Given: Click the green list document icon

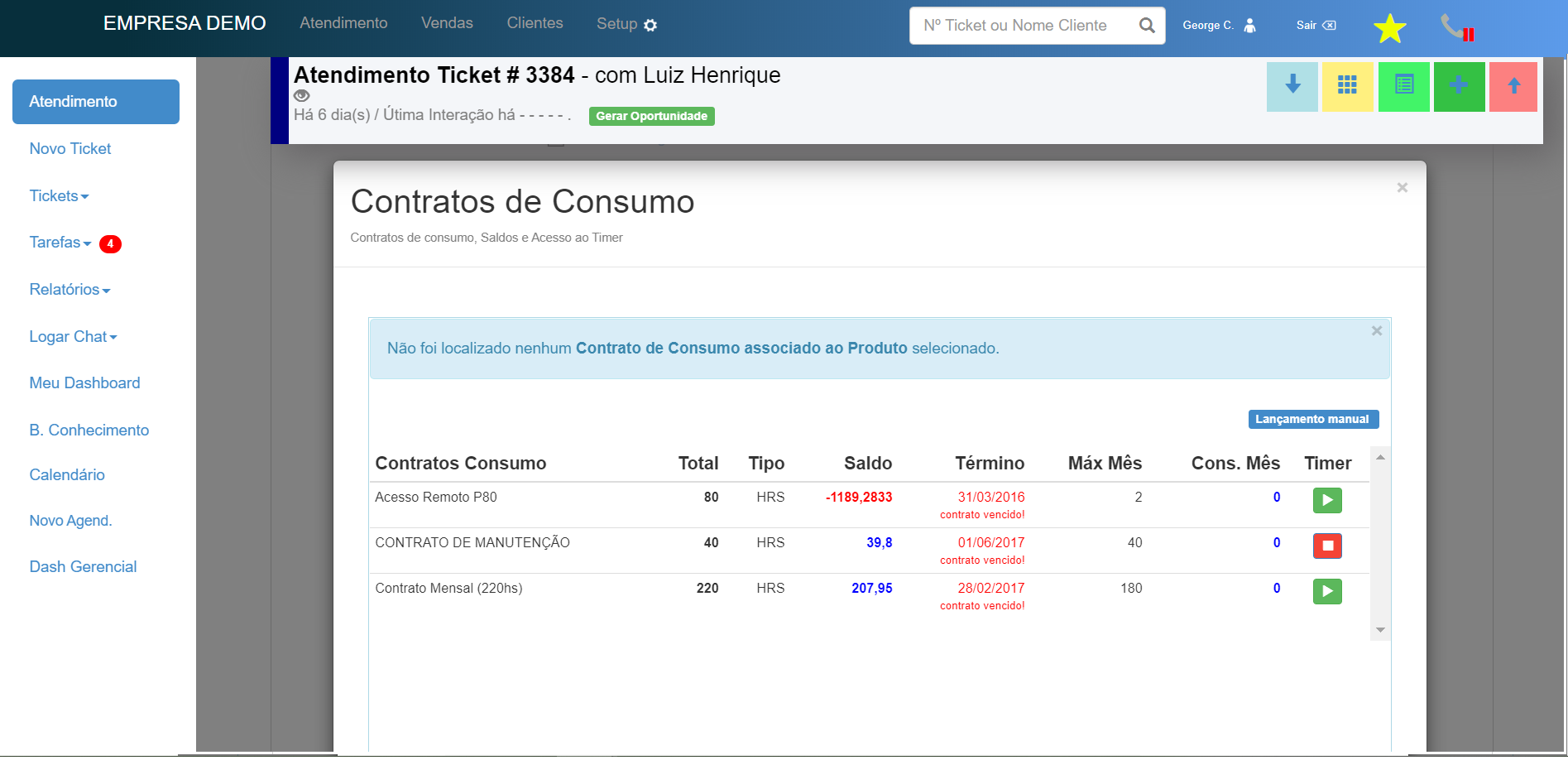Looking at the screenshot, I should point(1403,86).
